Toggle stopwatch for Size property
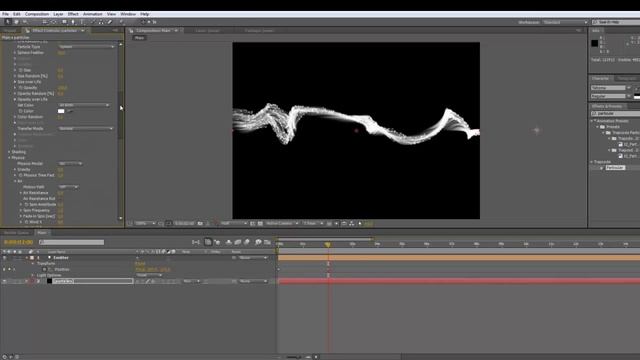This screenshot has height=360, width=640. (21, 70)
